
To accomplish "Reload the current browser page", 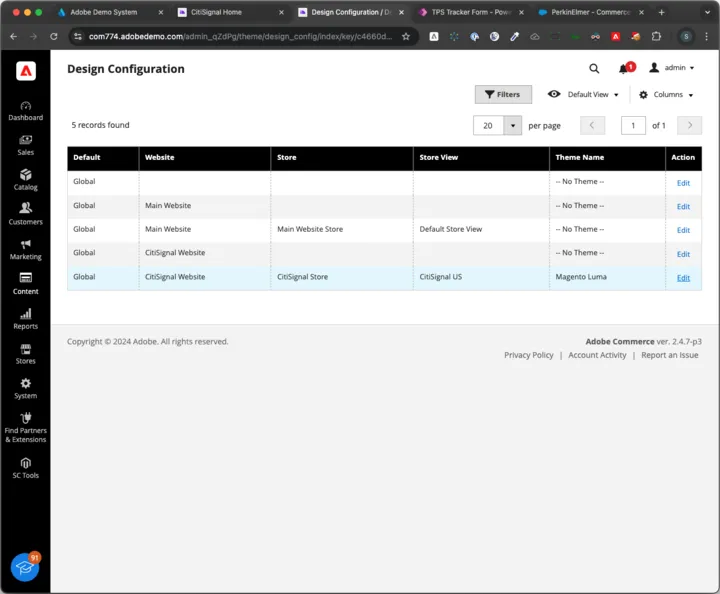I will tap(54, 36).
